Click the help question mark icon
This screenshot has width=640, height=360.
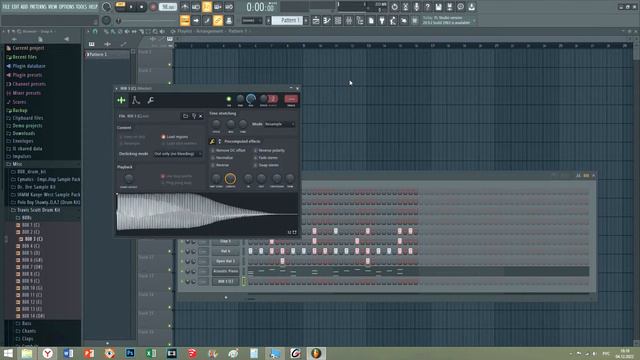click(427, 7)
